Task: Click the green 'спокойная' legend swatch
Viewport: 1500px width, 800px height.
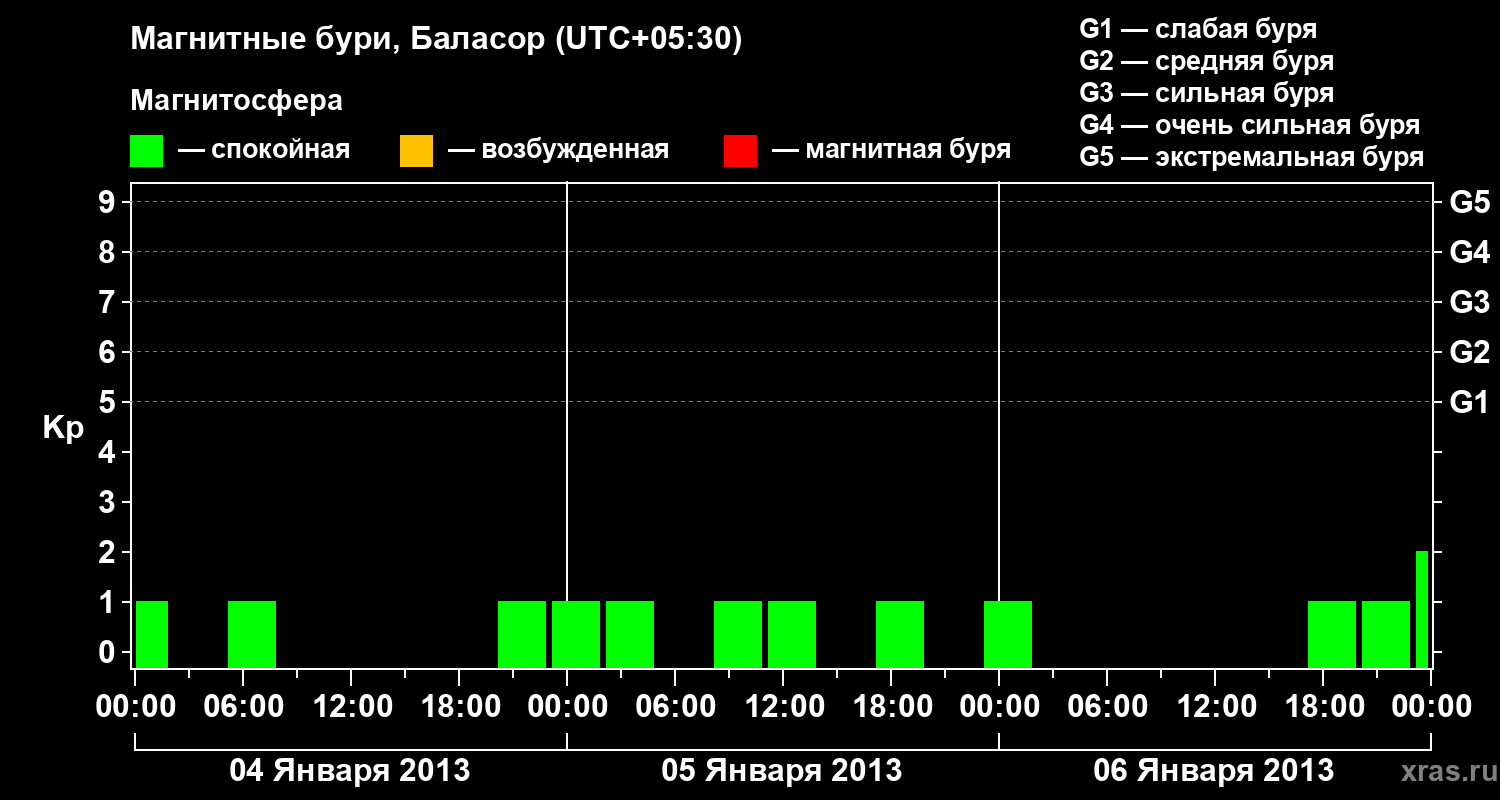Action: point(147,151)
